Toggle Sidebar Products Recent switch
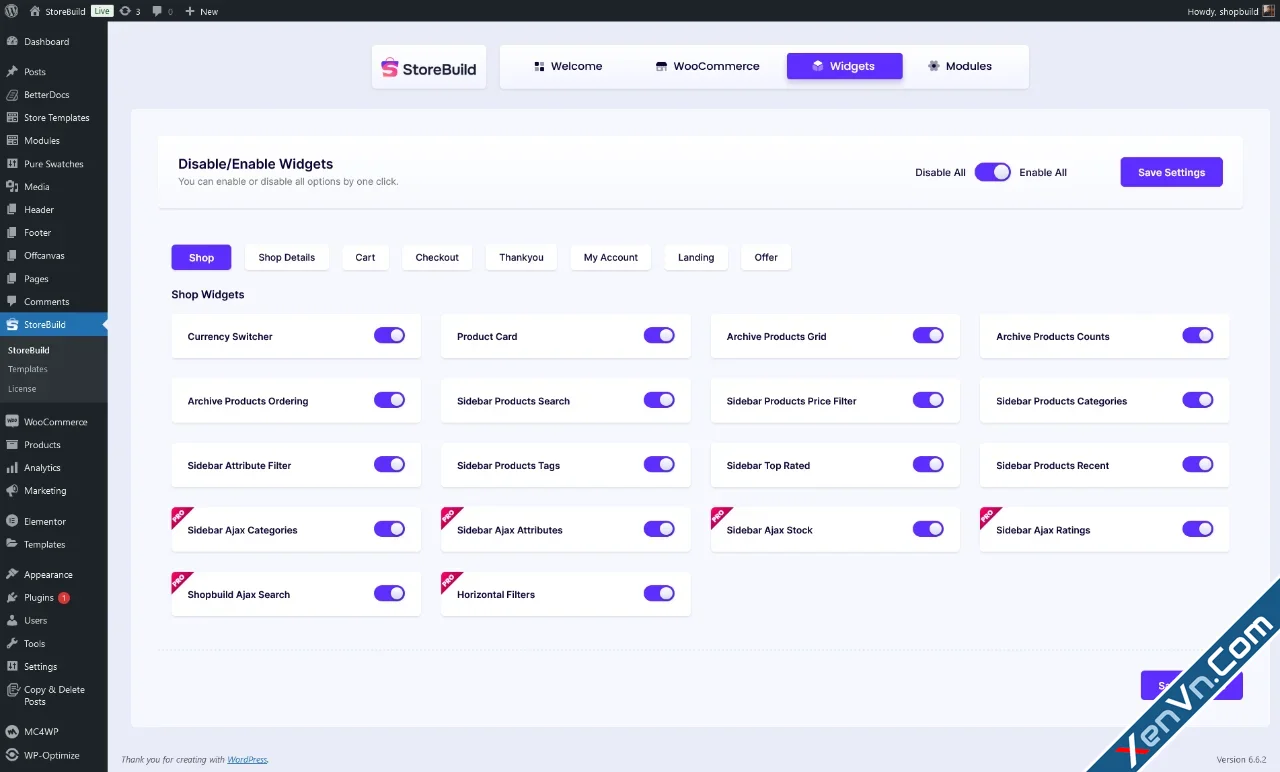1280x772 pixels. coord(1198,465)
